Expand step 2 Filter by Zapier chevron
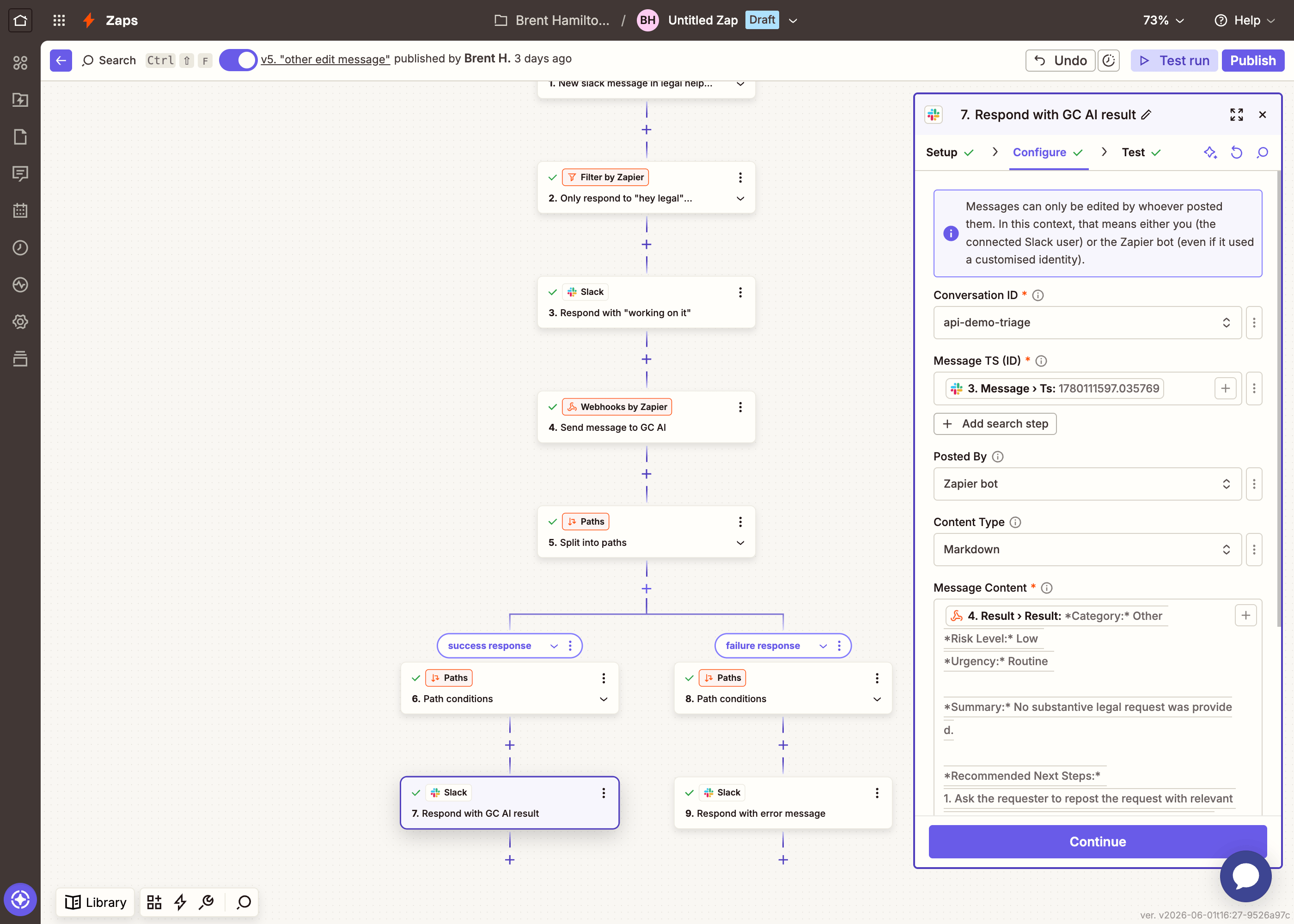 [740, 199]
